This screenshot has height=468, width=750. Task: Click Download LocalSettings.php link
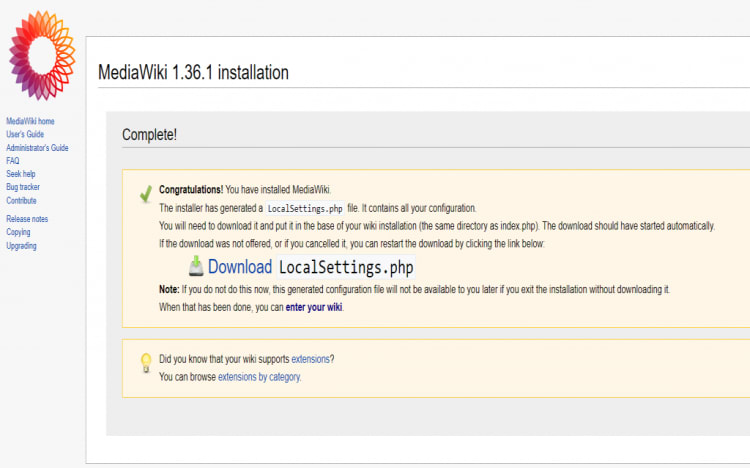(310, 267)
